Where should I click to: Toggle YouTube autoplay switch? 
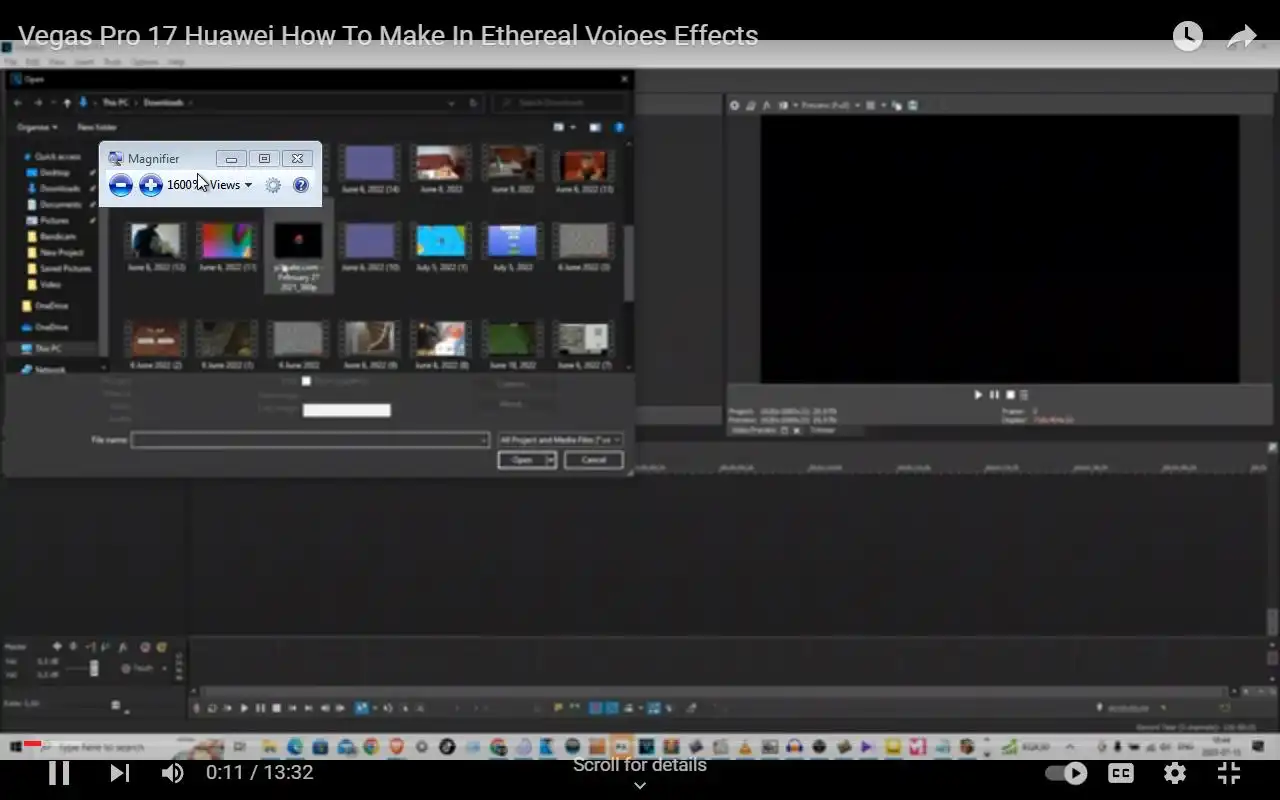tap(1066, 773)
